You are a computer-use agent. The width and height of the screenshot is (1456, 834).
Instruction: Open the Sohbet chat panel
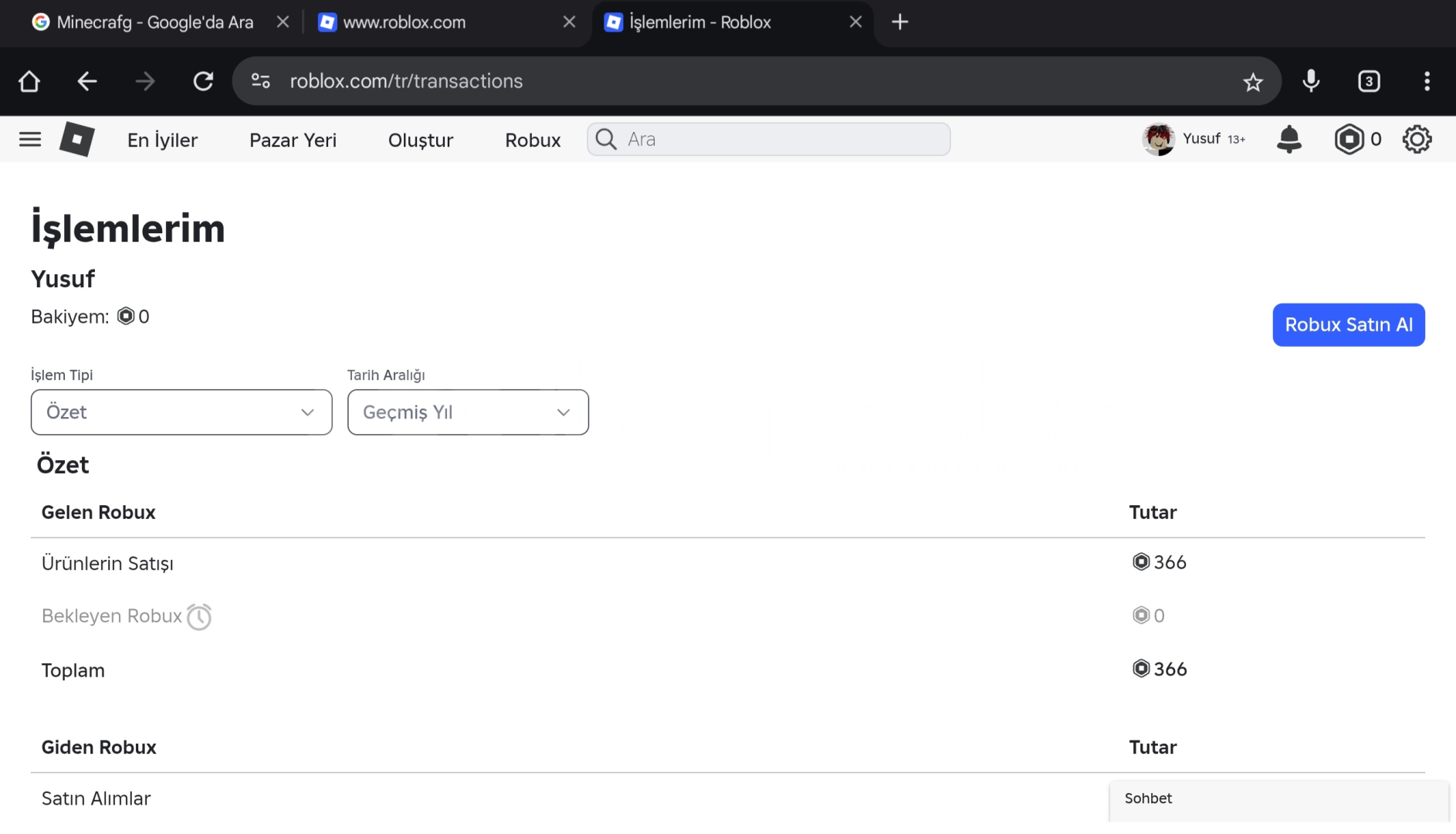(1278, 800)
